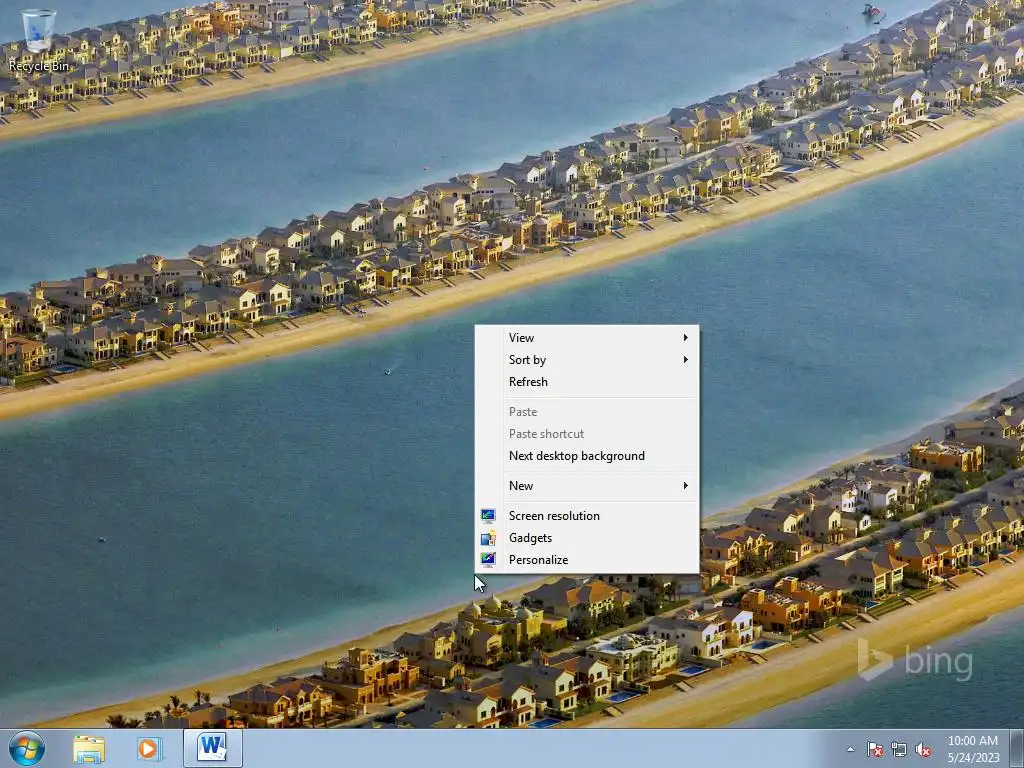Viewport: 1024px width, 768px height.
Task: Switch to Microsoft Word on the taskbar
Action: (213, 748)
